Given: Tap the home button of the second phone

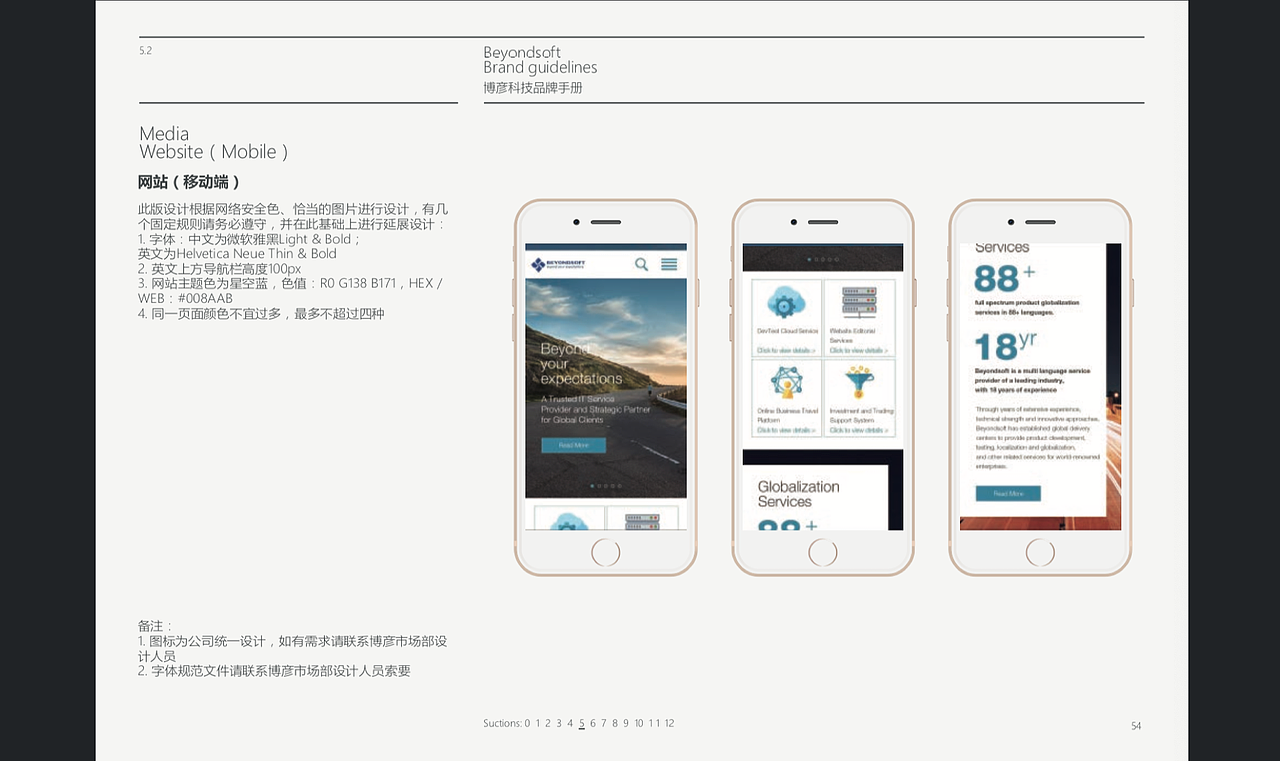Looking at the screenshot, I should [822, 552].
